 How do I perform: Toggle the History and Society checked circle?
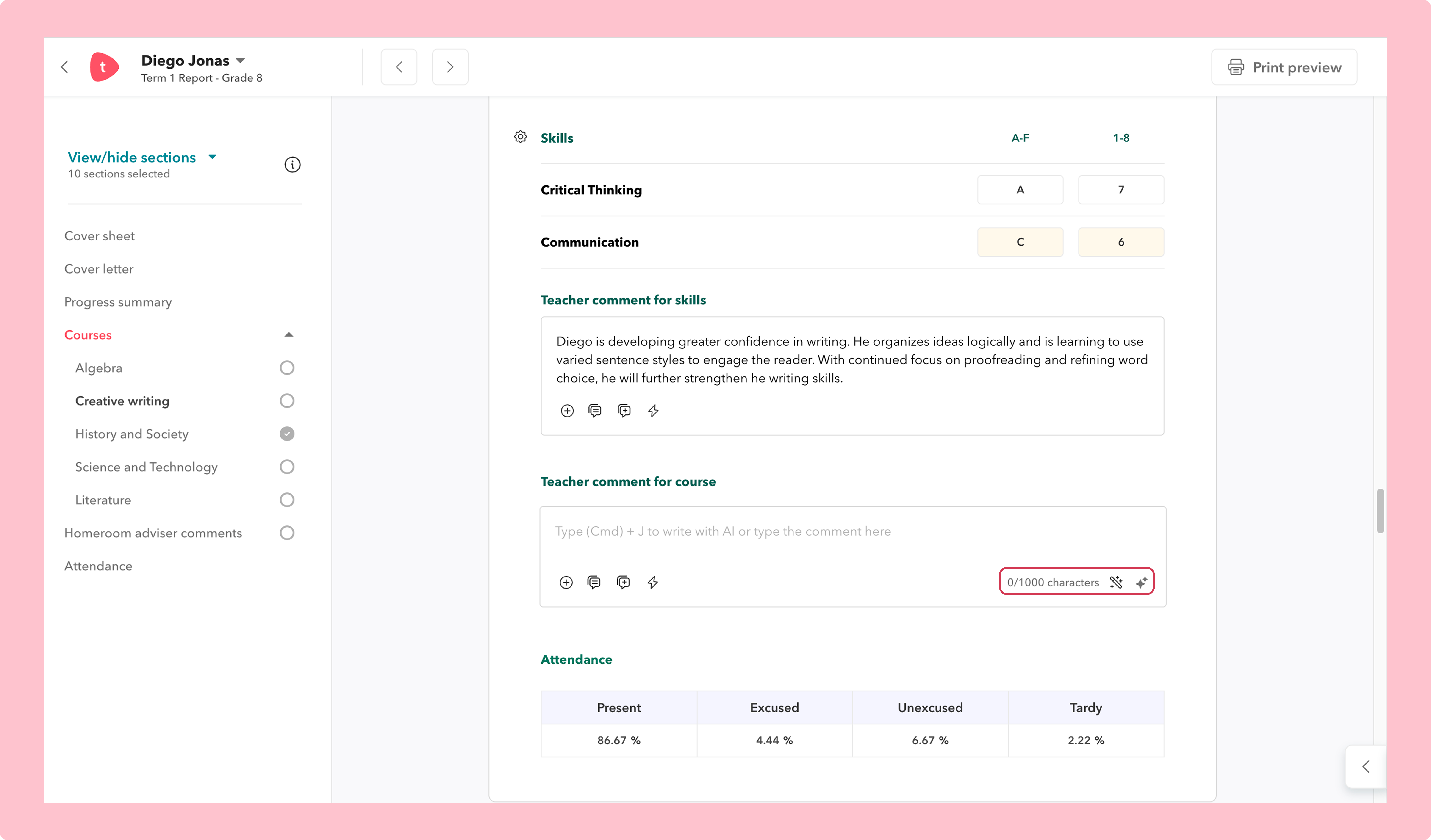pos(287,434)
